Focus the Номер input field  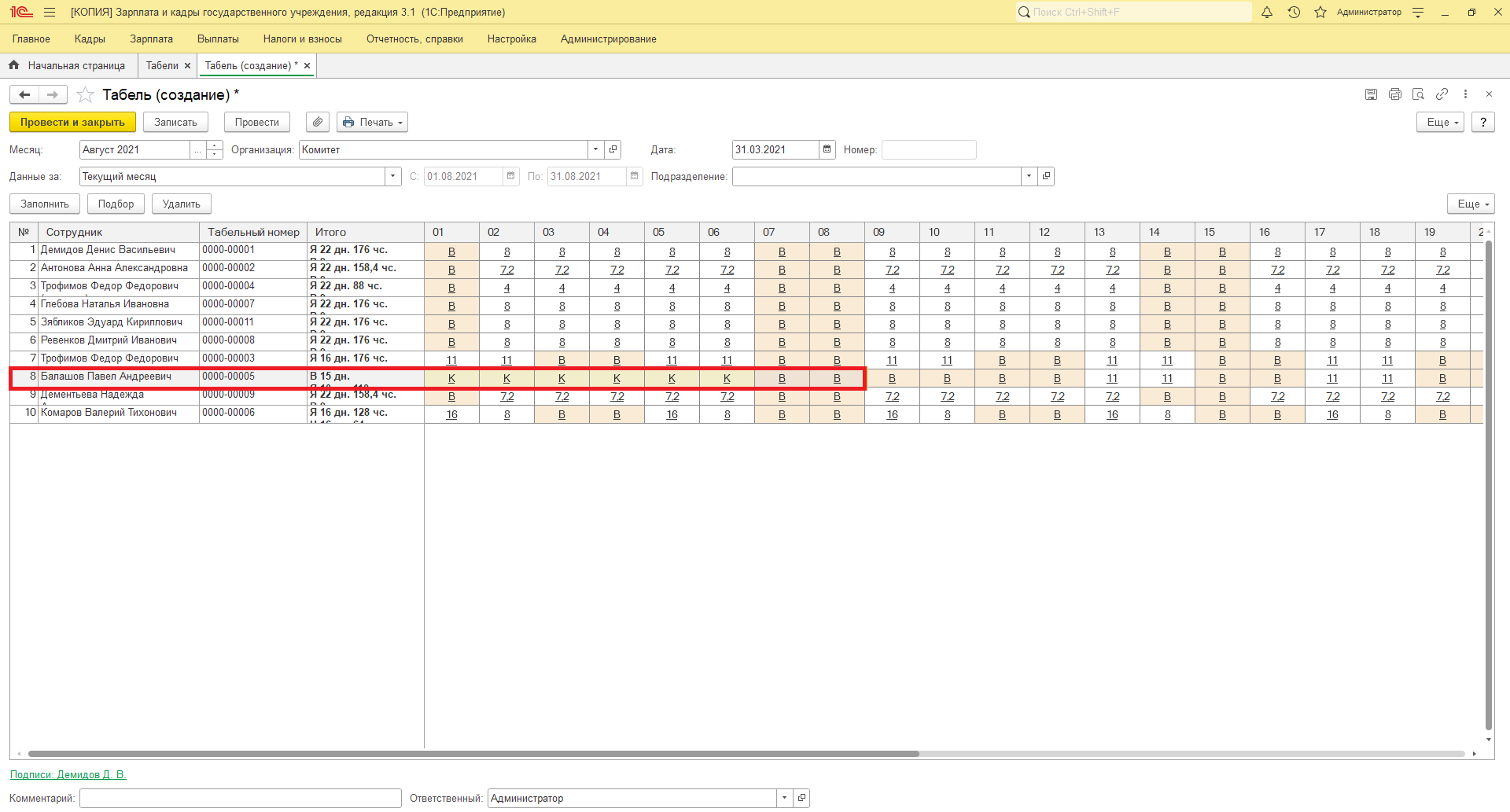point(929,149)
